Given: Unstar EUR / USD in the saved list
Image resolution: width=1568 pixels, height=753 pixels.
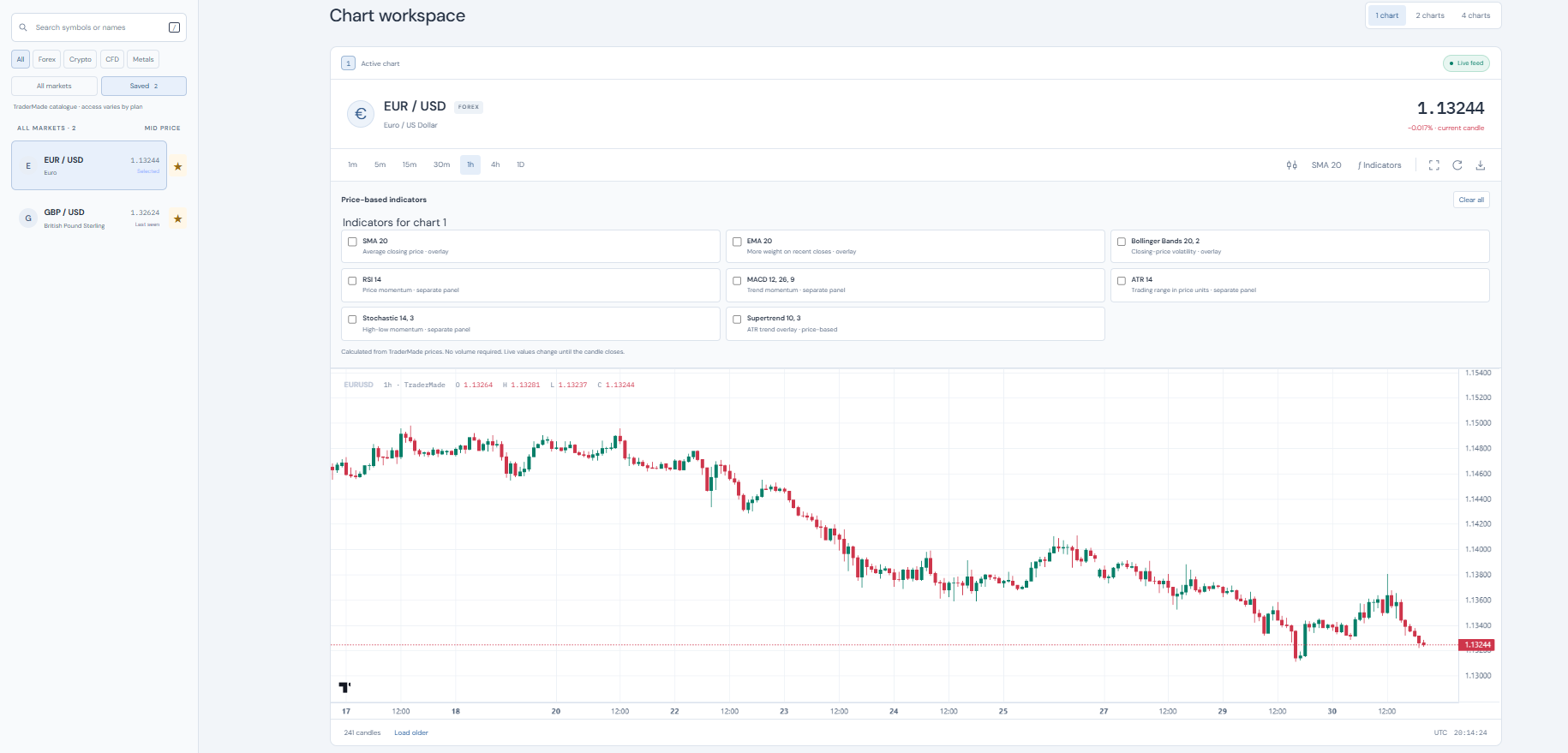Looking at the screenshot, I should pos(177,166).
